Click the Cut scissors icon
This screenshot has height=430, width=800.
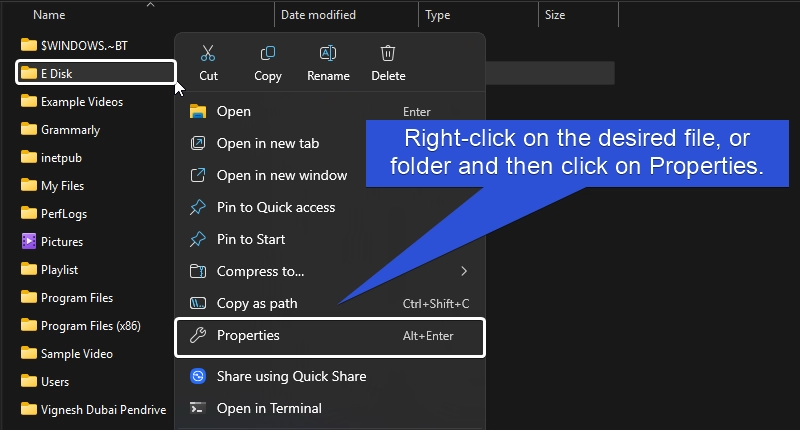[208, 53]
